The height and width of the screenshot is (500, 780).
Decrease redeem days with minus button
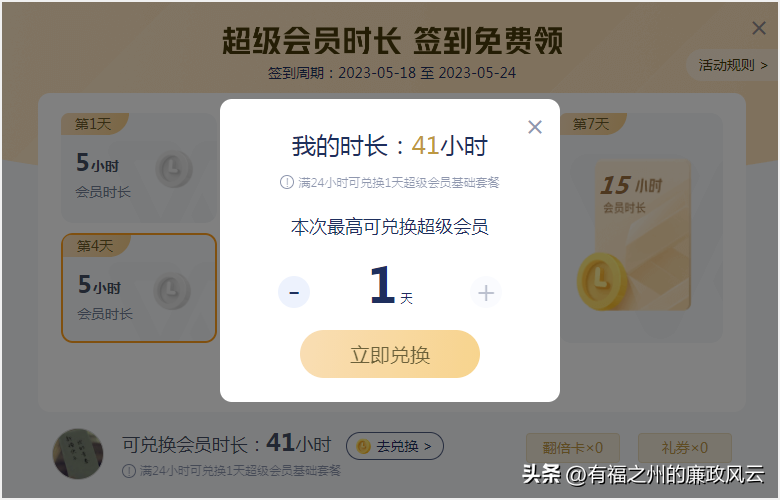(x=294, y=292)
